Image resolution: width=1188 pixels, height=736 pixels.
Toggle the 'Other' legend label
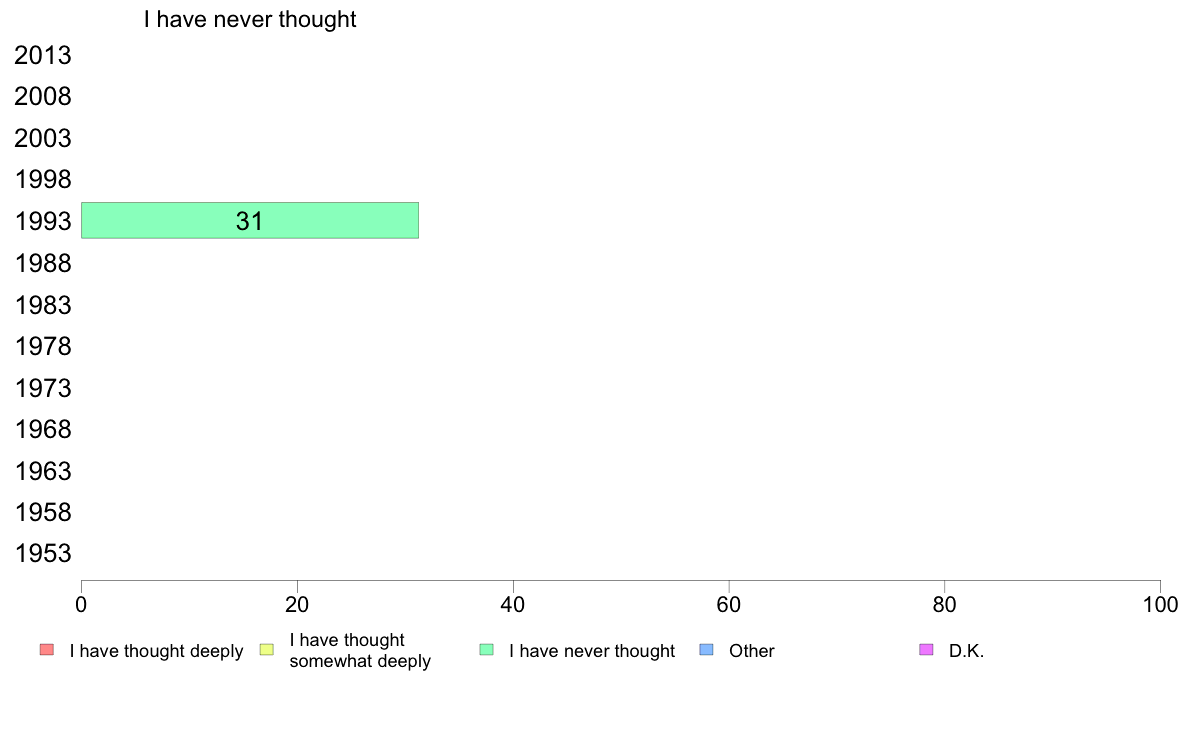[752, 651]
